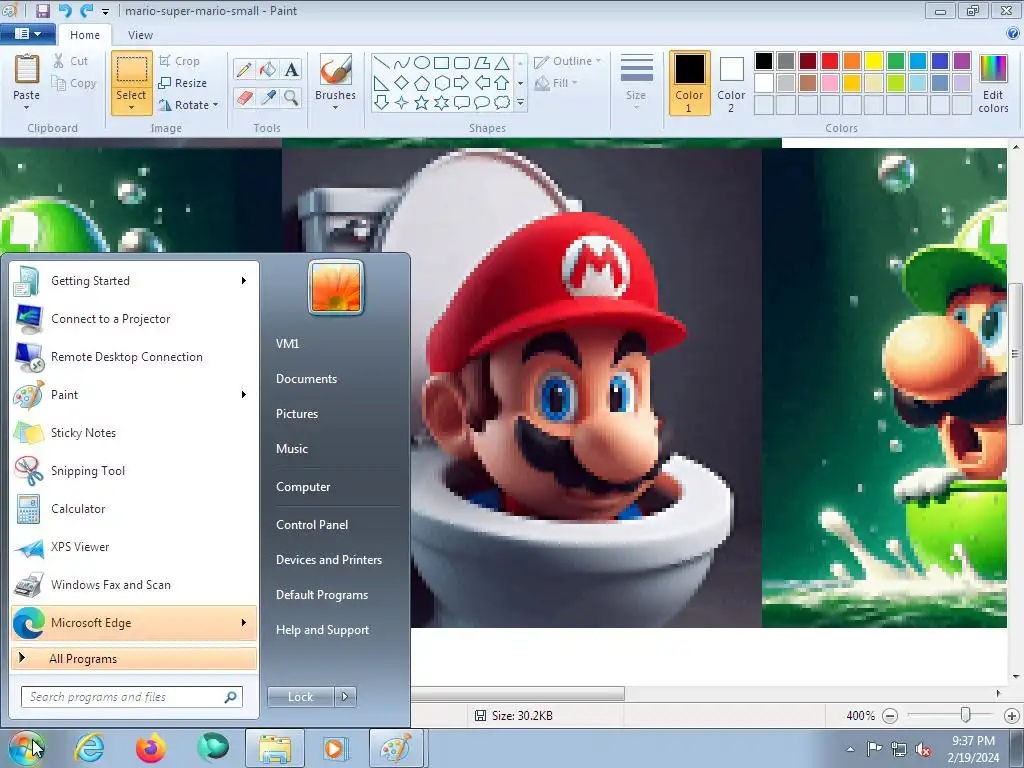Open Internet Explorer from the taskbar

pyautogui.click(x=89, y=748)
